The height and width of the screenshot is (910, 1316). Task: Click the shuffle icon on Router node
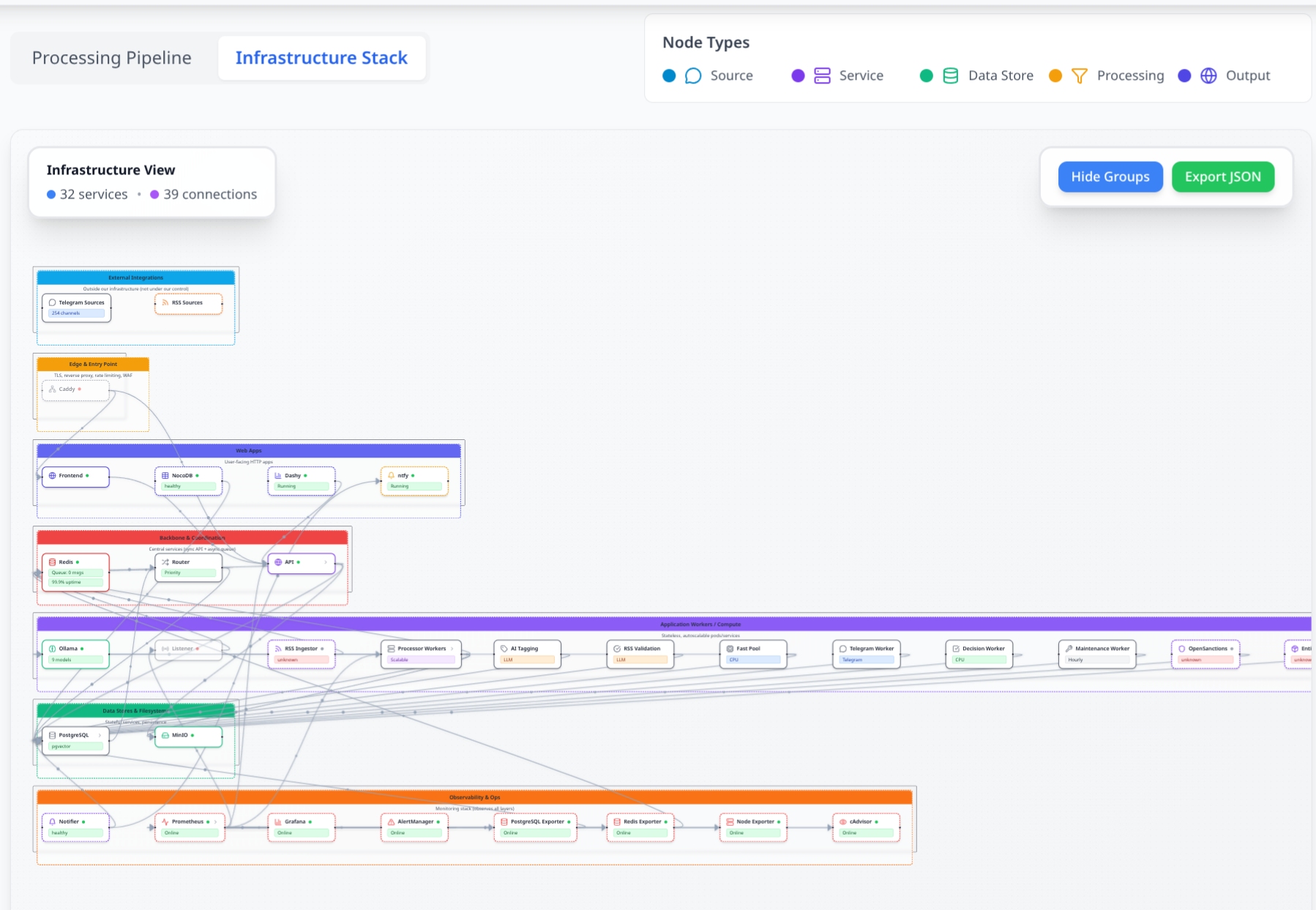tap(165, 562)
